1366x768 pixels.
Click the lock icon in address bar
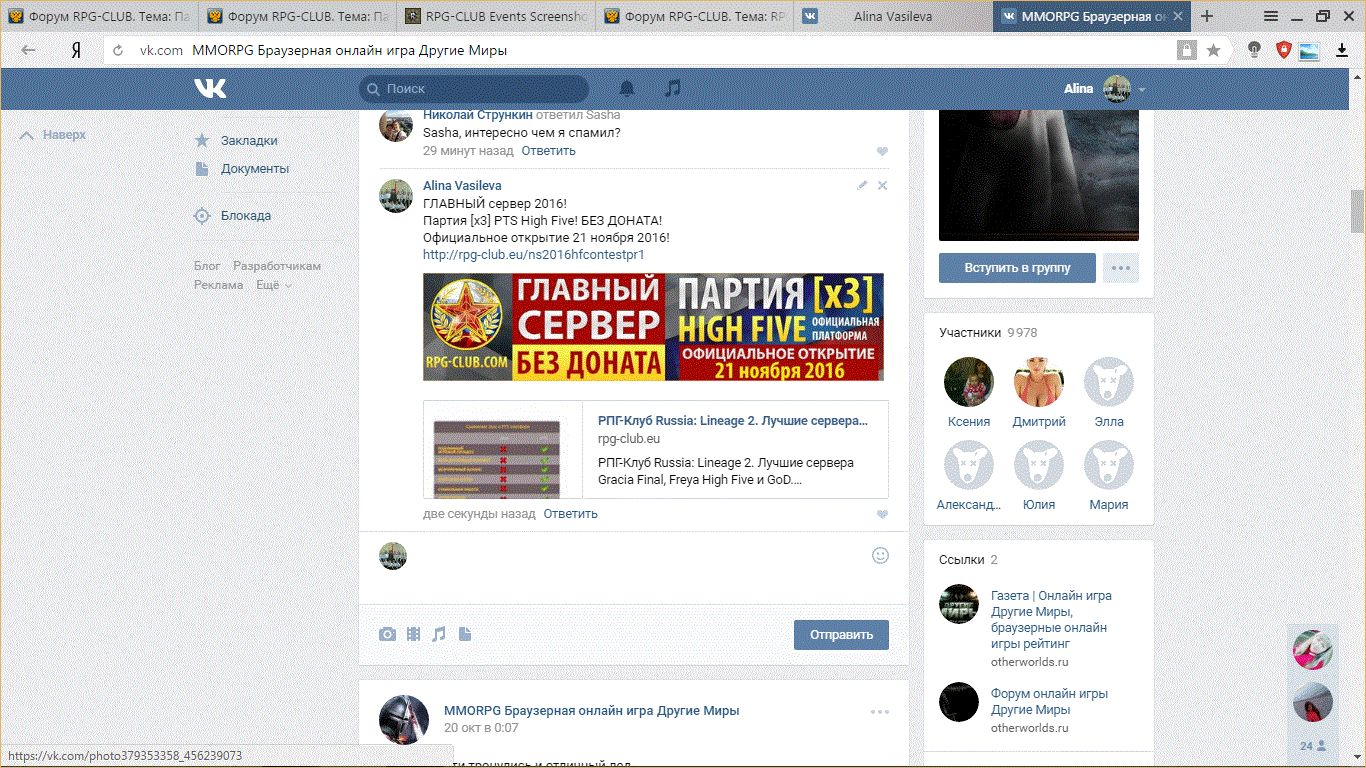pyautogui.click(x=1186, y=50)
